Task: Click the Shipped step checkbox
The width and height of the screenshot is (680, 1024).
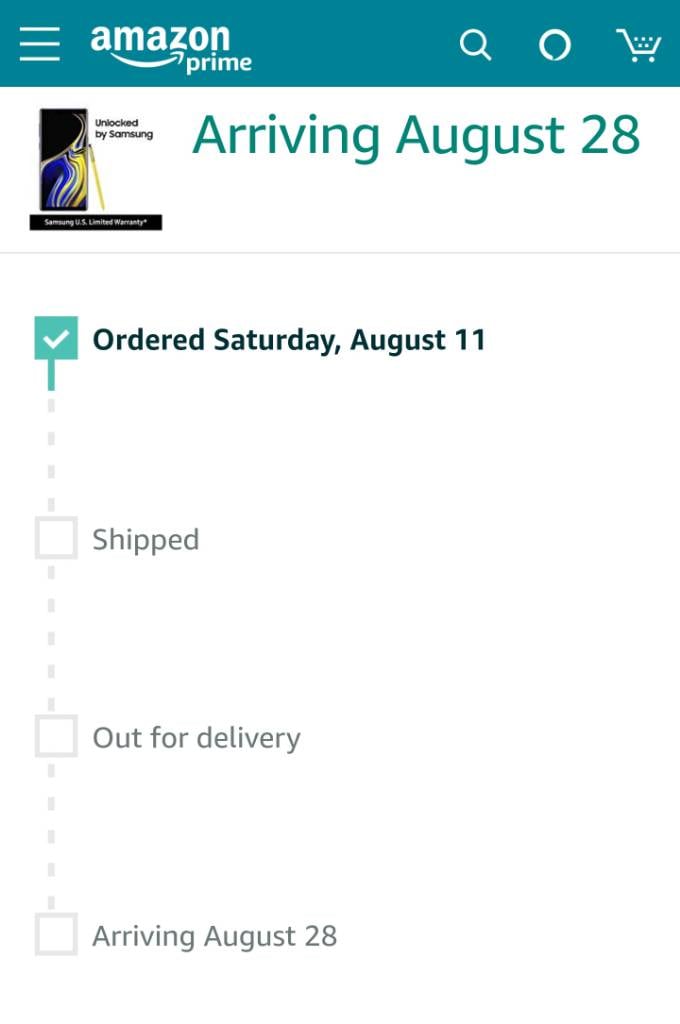Action: pos(56,537)
